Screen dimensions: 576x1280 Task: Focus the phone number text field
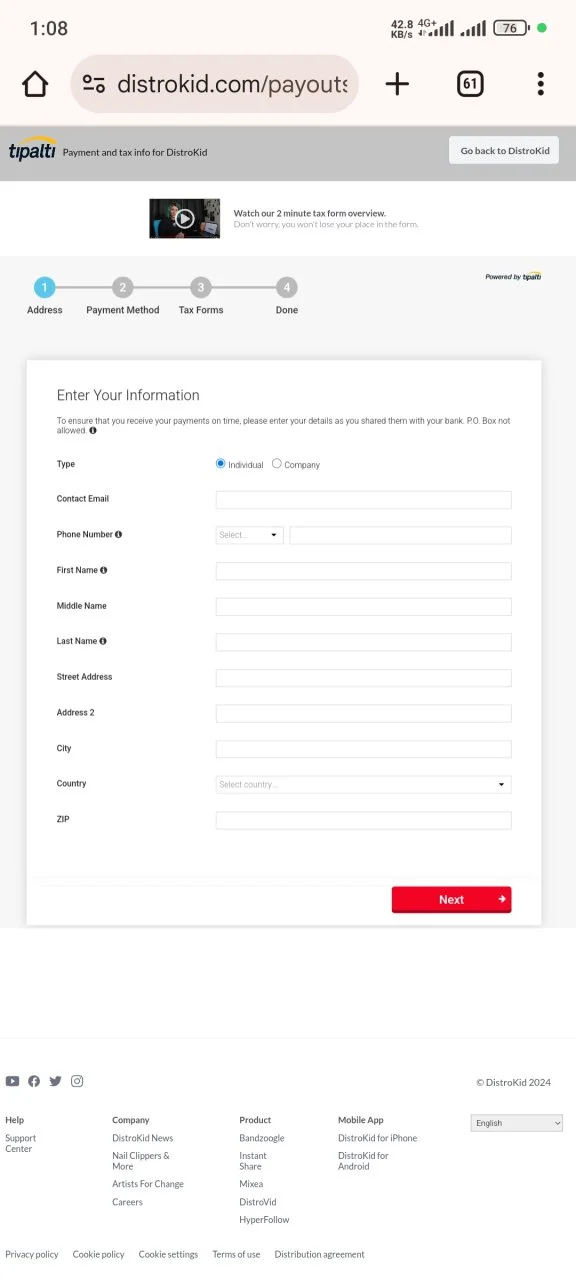pyautogui.click(x=400, y=535)
